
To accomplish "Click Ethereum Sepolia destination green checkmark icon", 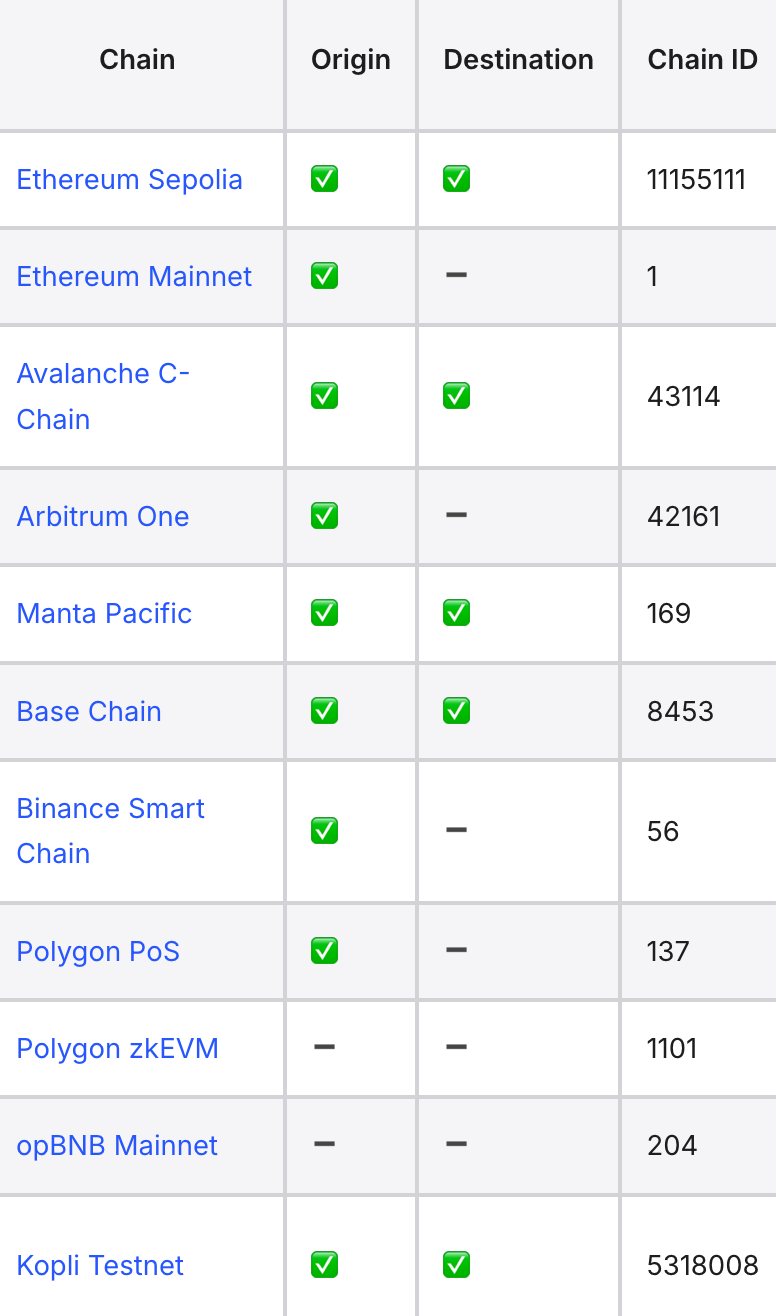I will 456,179.
